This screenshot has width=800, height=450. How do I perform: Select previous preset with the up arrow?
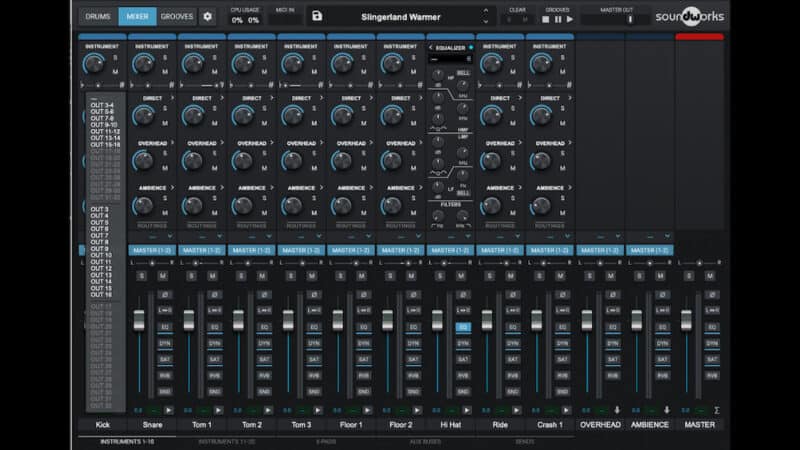point(486,11)
